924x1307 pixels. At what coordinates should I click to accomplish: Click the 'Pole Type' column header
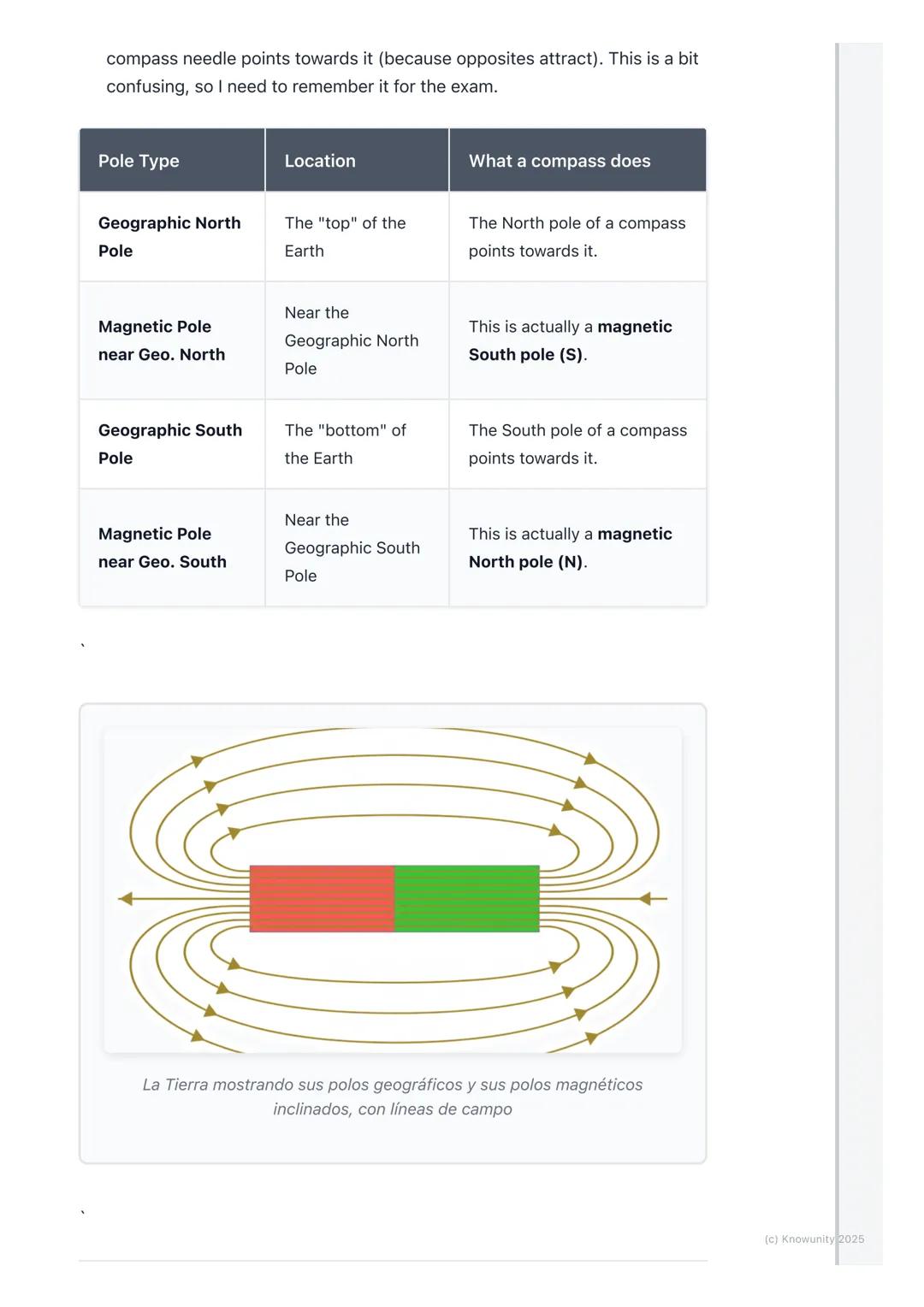pyautogui.click(x=139, y=161)
